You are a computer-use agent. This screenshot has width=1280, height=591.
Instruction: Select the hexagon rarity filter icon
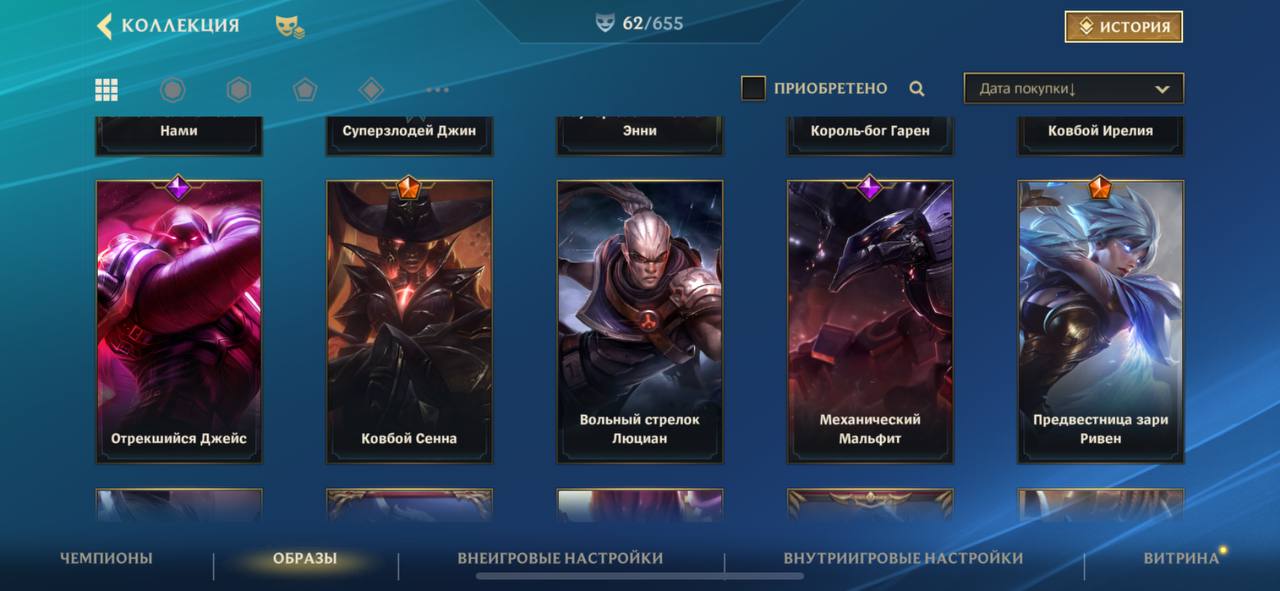[x=238, y=90]
